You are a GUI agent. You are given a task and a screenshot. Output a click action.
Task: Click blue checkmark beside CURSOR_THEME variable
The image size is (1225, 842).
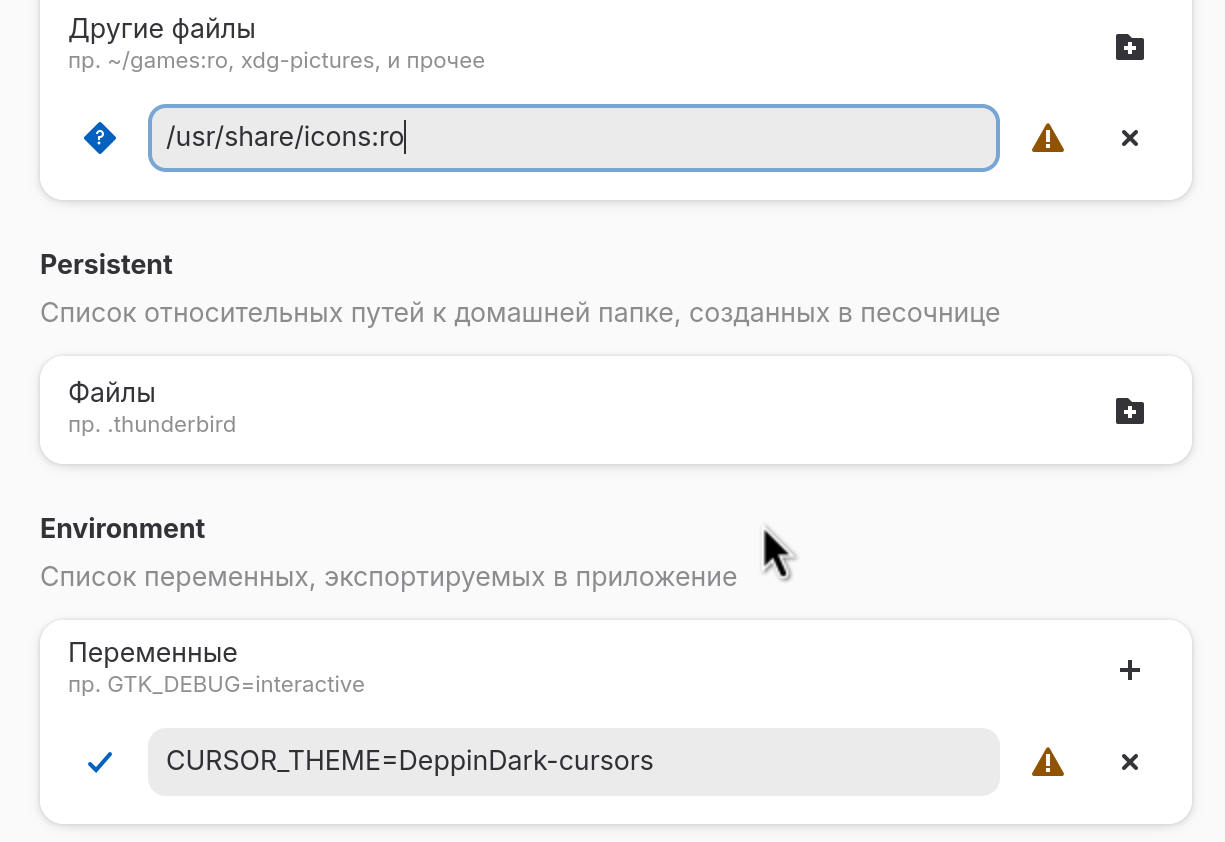tap(100, 762)
